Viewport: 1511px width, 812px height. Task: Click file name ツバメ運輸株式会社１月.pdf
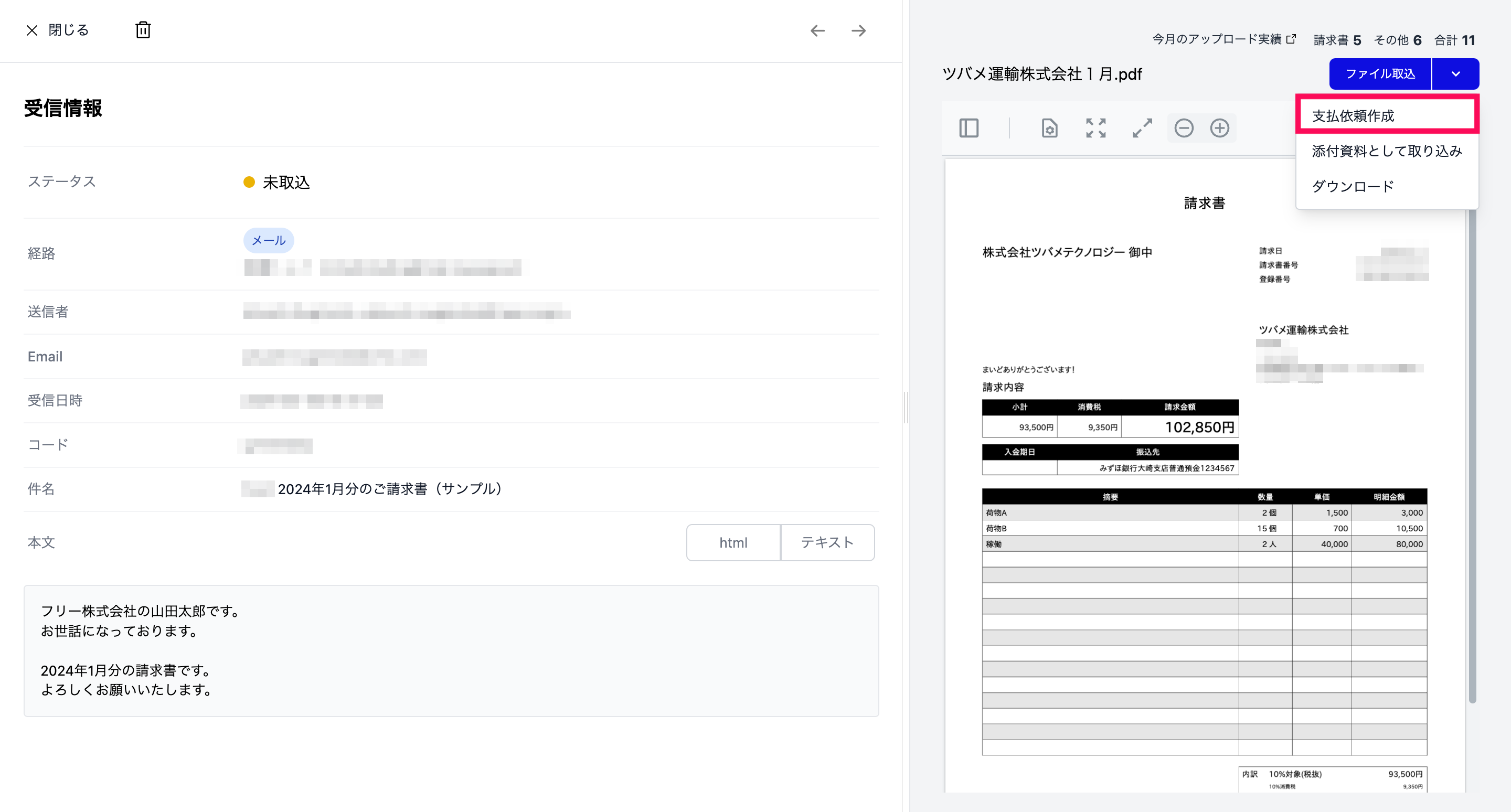[1042, 74]
